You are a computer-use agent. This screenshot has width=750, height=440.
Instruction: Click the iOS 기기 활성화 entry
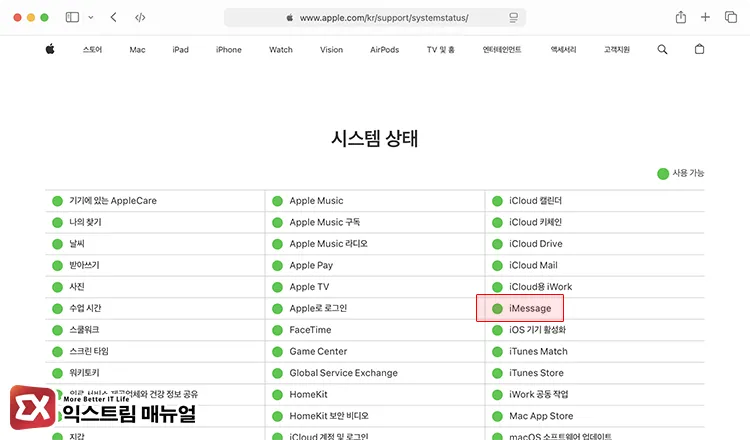(x=537, y=330)
